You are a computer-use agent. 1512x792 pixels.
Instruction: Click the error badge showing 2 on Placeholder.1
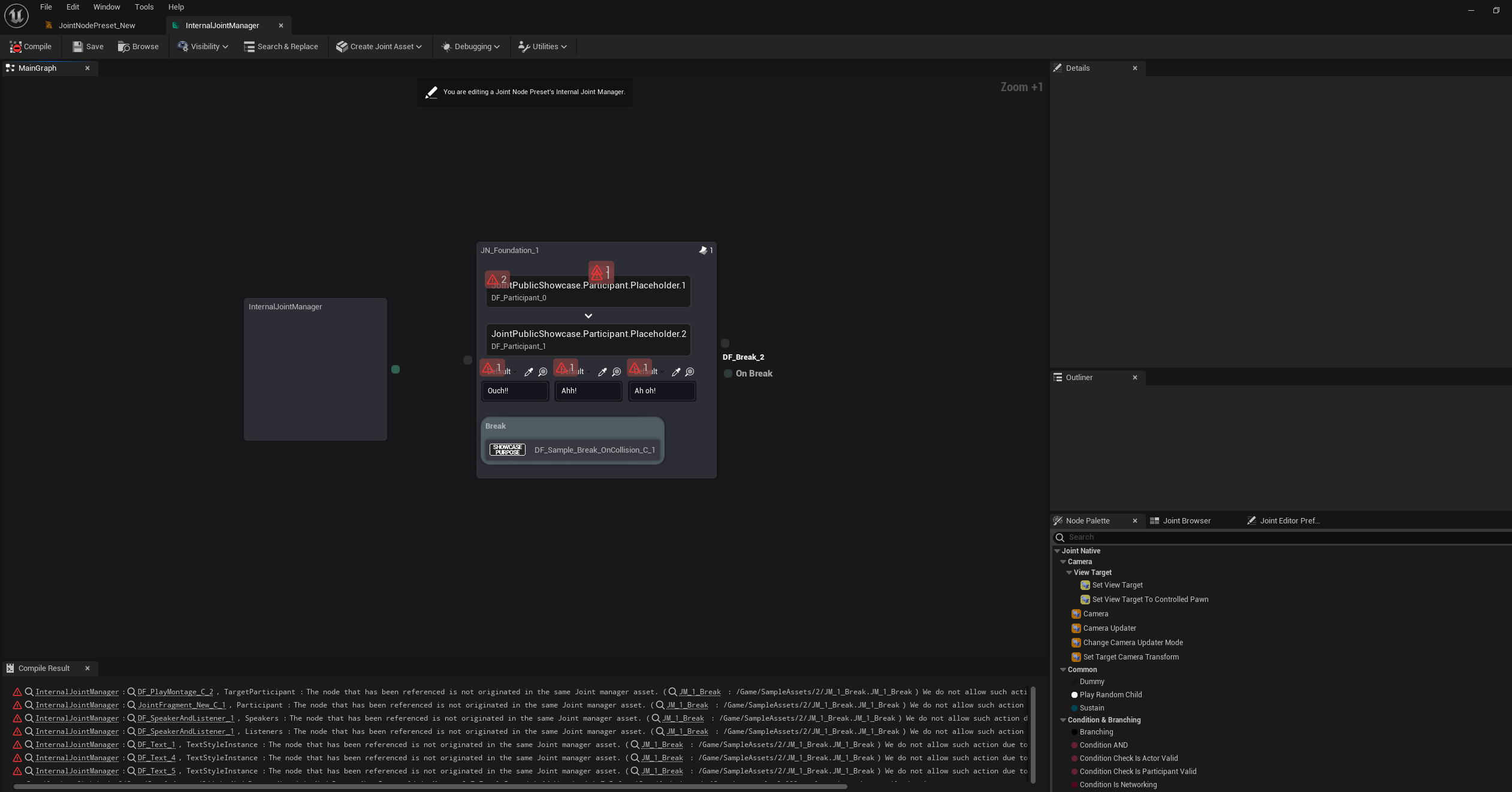(497, 279)
